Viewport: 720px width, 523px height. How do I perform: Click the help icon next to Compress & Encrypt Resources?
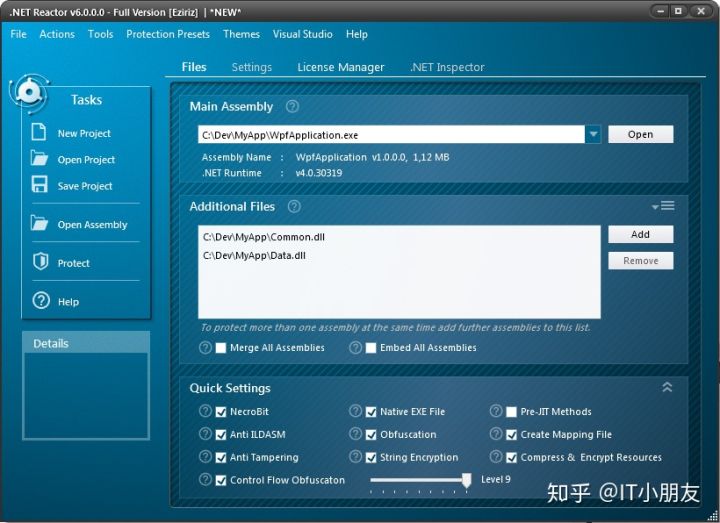click(x=496, y=457)
